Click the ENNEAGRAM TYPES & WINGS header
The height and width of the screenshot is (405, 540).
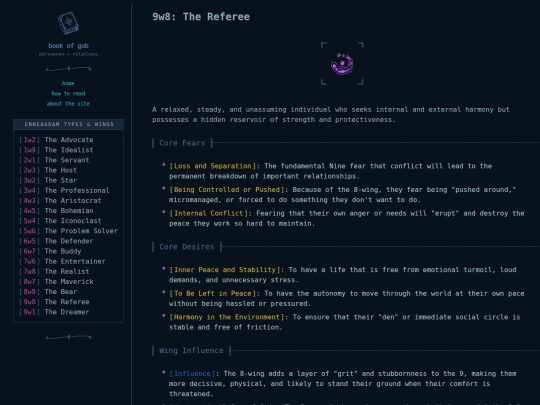[x=69, y=124]
